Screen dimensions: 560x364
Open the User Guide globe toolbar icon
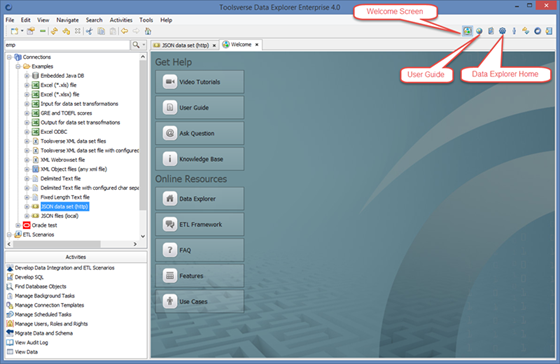(479, 31)
